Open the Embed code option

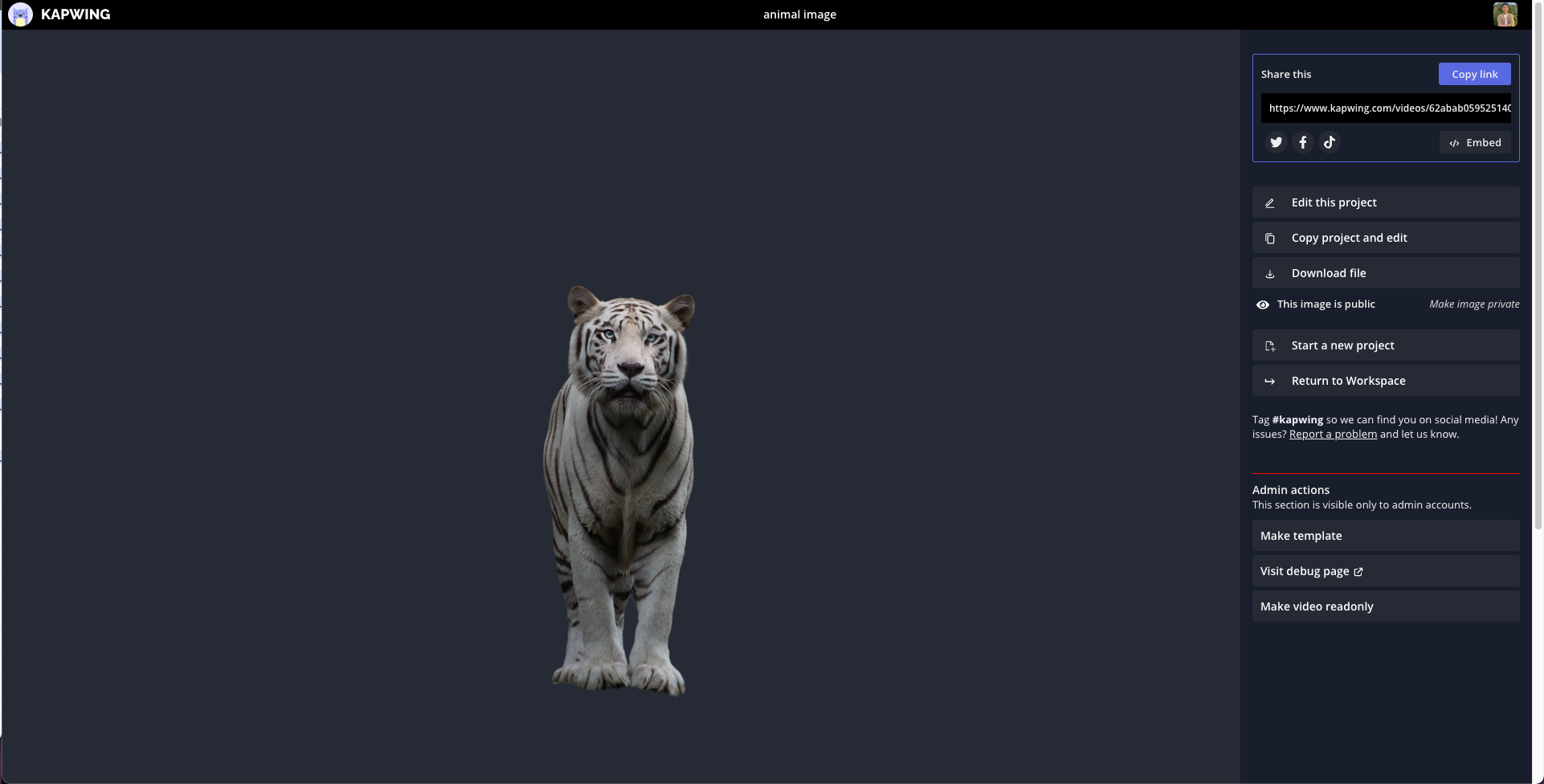(1475, 143)
